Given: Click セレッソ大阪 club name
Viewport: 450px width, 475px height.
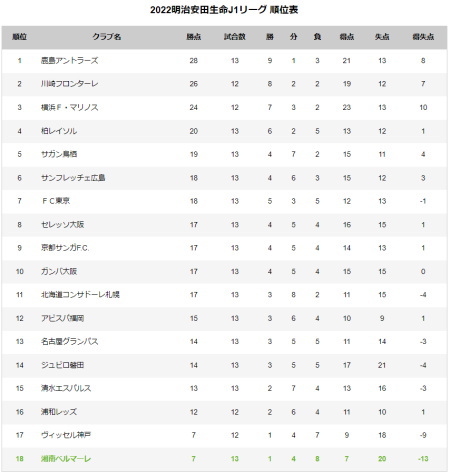Looking at the screenshot, I should point(63,225).
